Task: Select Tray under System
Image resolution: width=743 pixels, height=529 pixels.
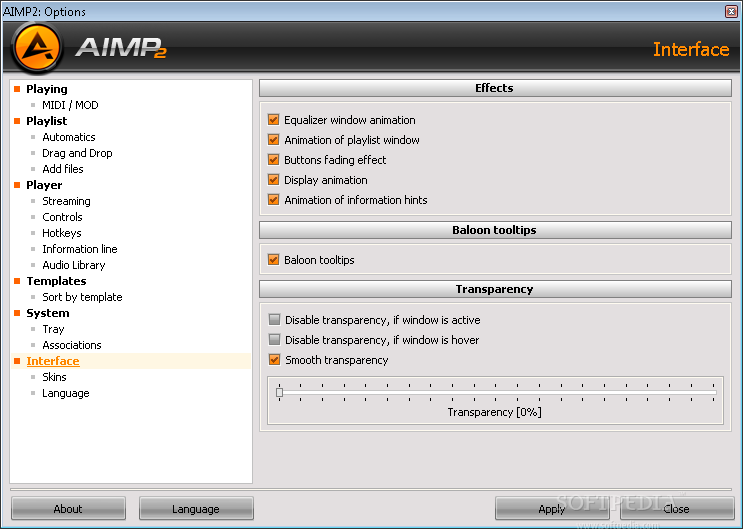Action: tap(53, 329)
